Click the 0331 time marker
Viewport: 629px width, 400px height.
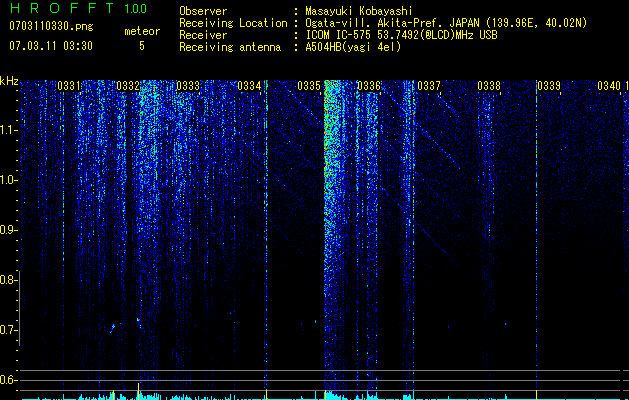pos(69,86)
